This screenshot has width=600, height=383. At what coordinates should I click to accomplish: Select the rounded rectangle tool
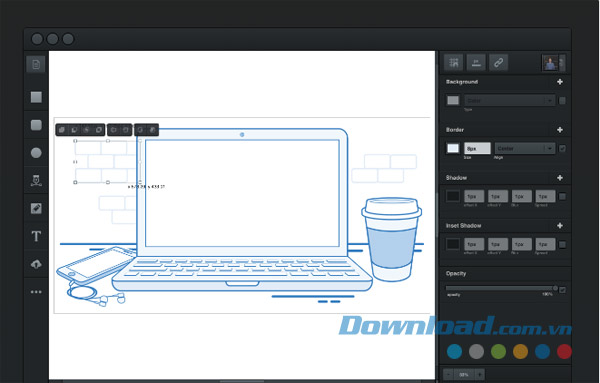(x=36, y=125)
